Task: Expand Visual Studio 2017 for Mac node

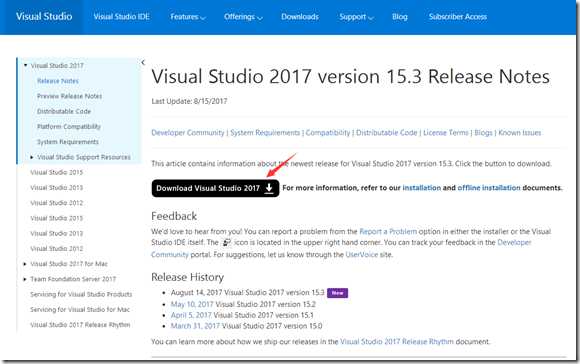Action: [25, 264]
